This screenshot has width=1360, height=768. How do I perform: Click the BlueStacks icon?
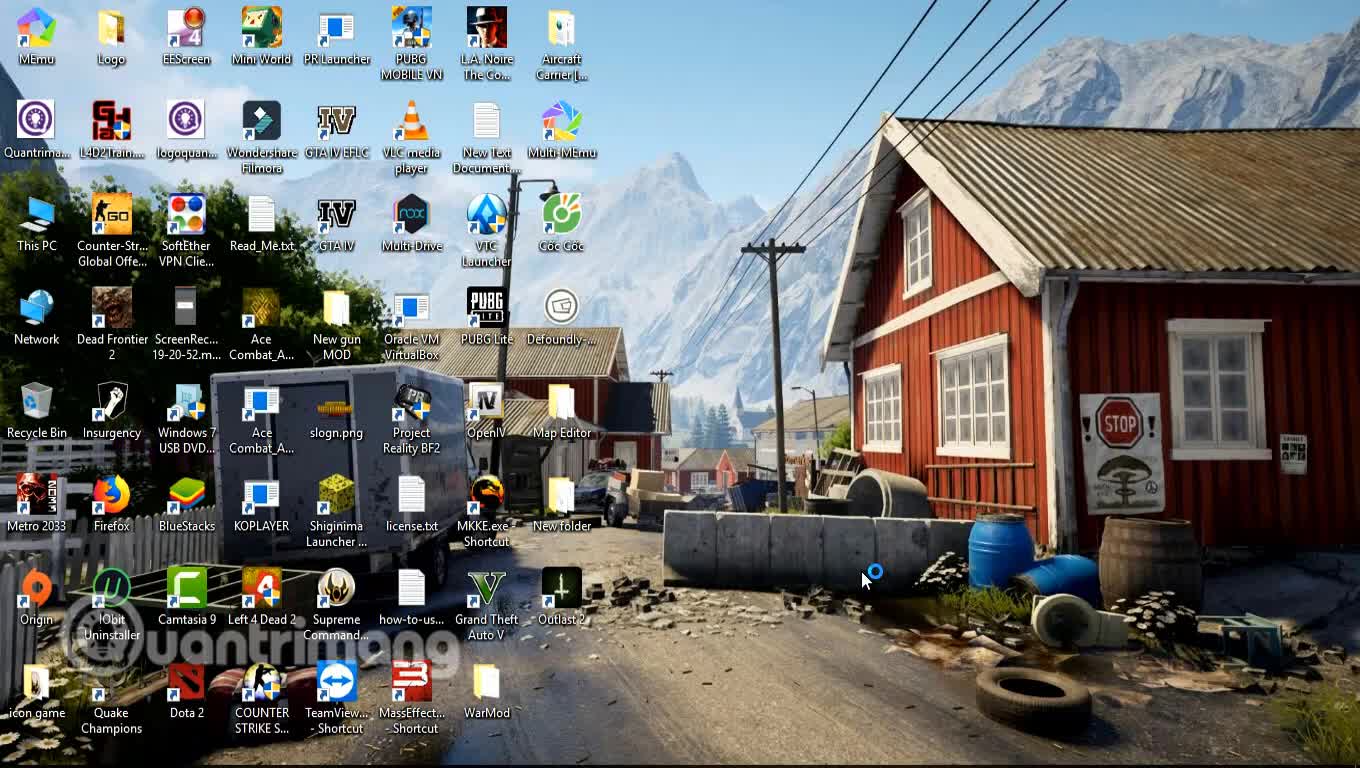pos(187,503)
